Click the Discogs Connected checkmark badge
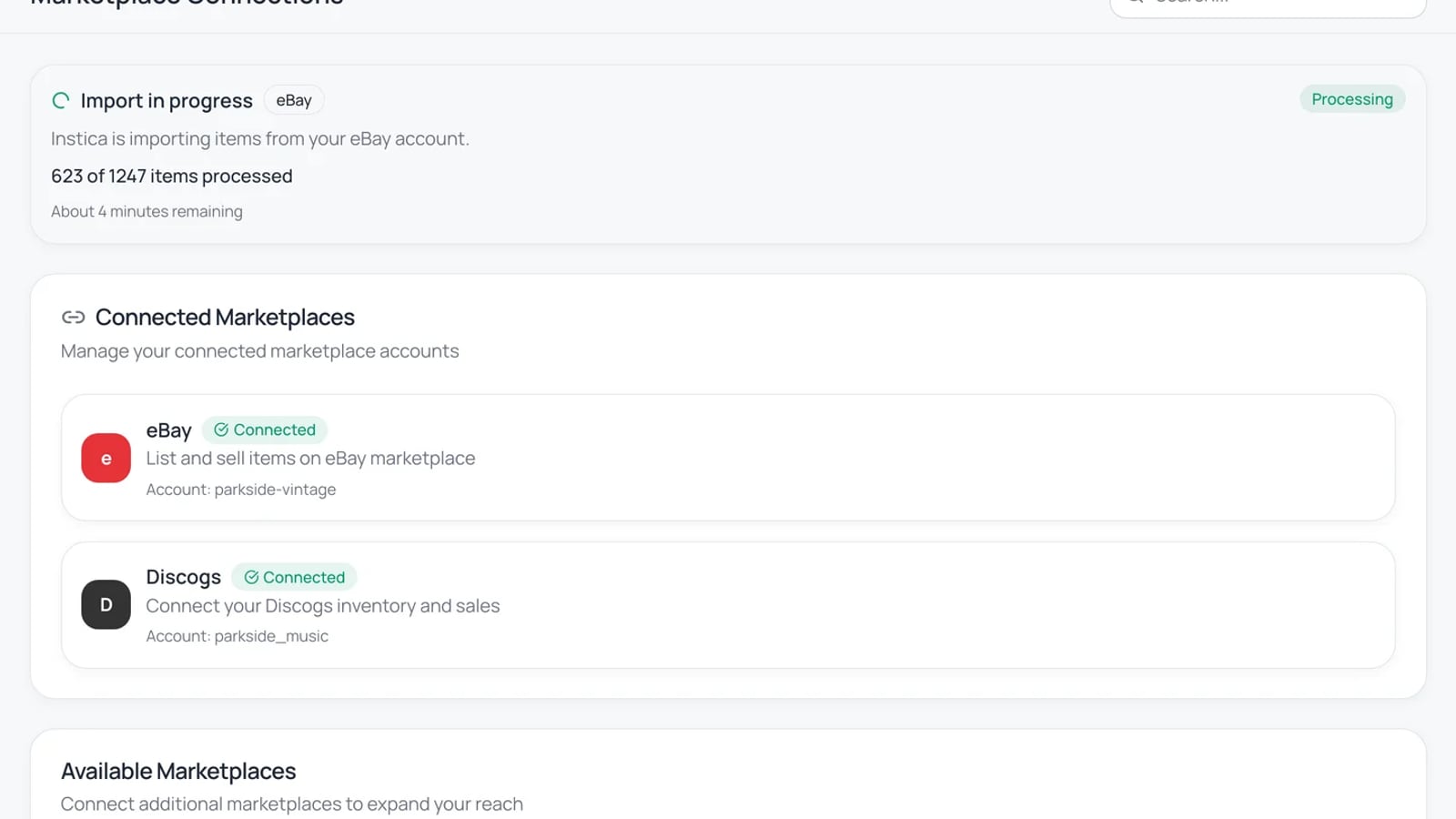The width and height of the screenshot is (1456, 819). (294, 577)
